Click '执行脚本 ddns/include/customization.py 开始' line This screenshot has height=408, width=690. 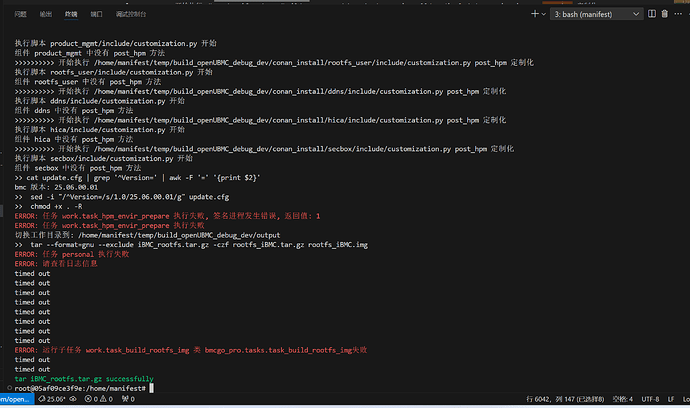click(99, 101)
